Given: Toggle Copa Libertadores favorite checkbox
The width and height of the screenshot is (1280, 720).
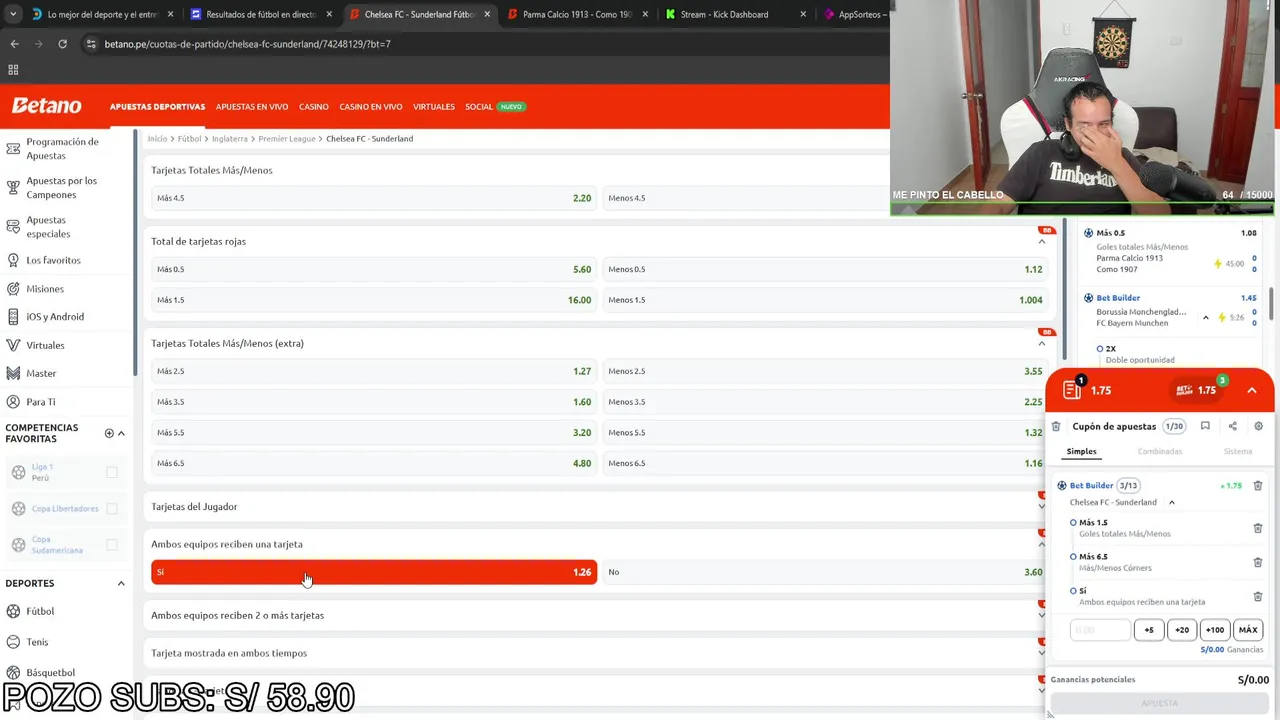Looking at the screenshot, I should [112, 508].
